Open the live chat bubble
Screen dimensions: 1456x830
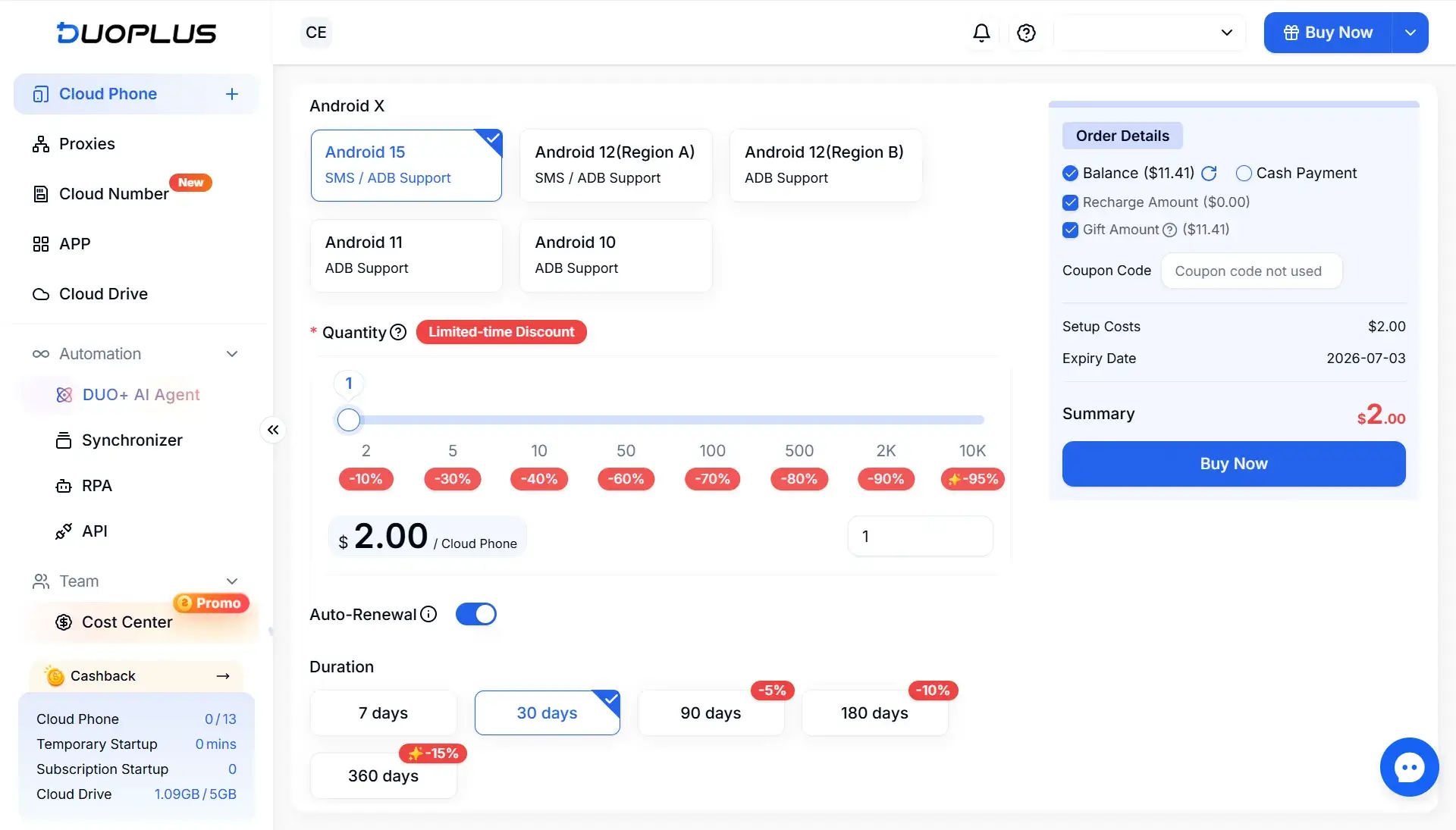coord(1409,767)
